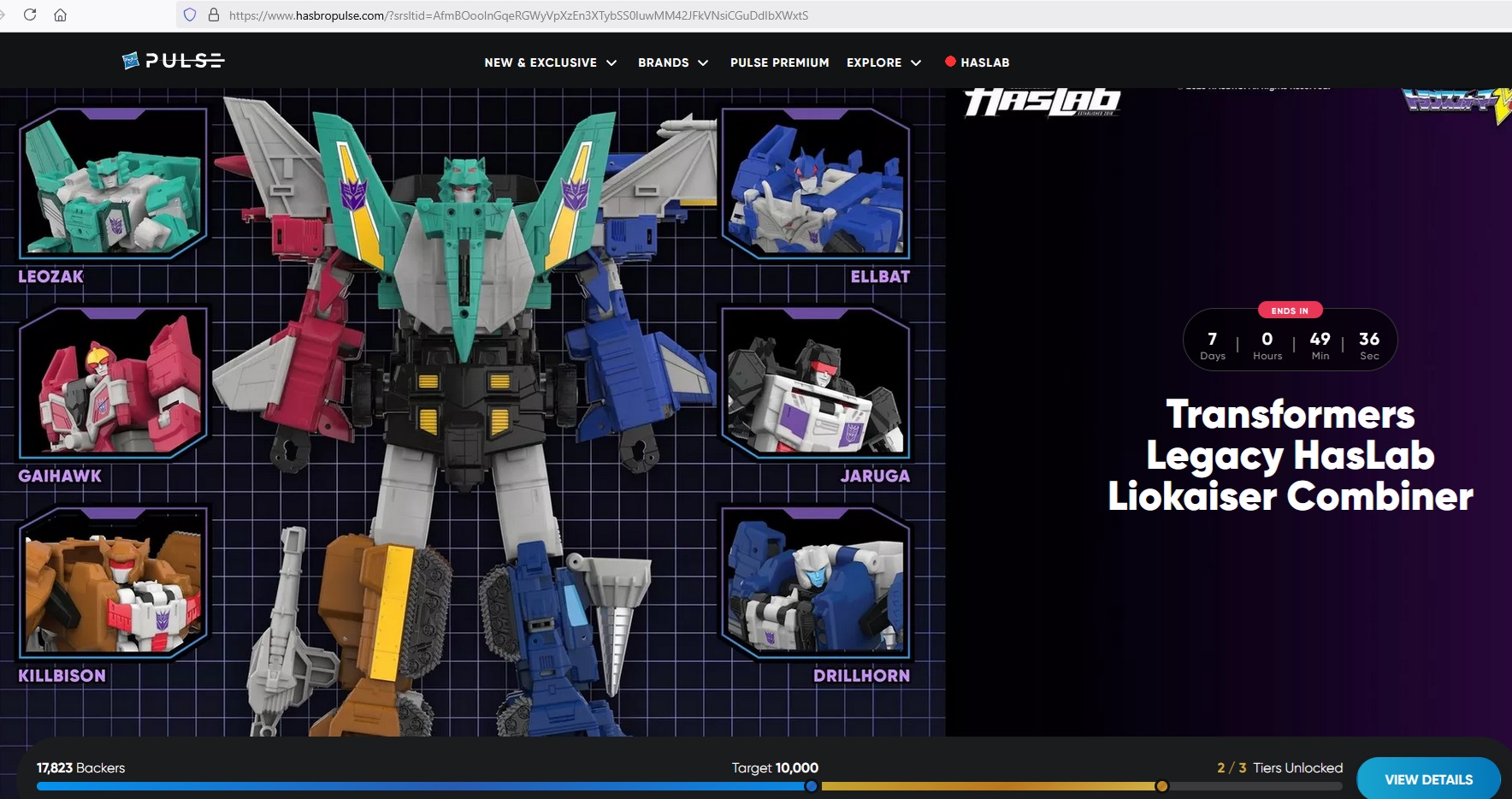Click the Transformers Legacy HasLab Liokaiser Combiner title

point(1291,455)
